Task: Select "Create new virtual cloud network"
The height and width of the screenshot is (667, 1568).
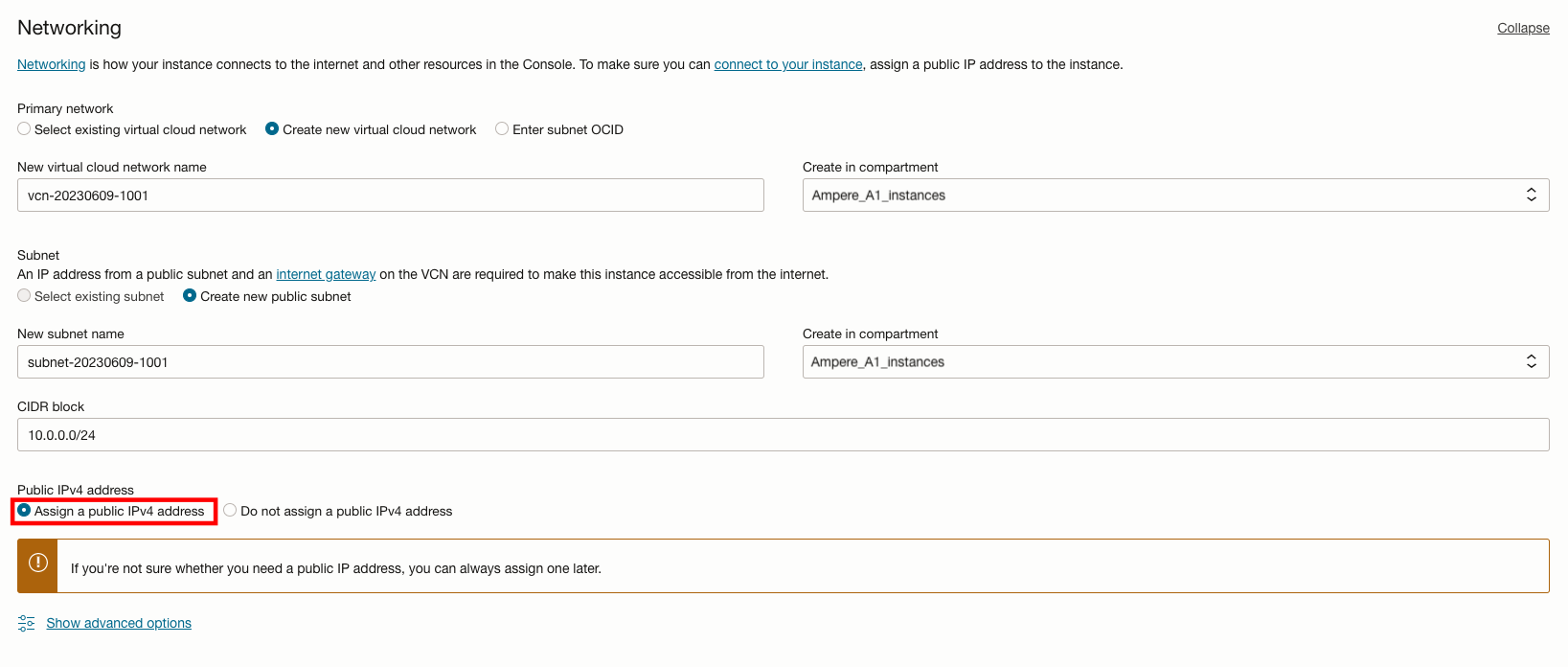Action: [x=271, y=129]
